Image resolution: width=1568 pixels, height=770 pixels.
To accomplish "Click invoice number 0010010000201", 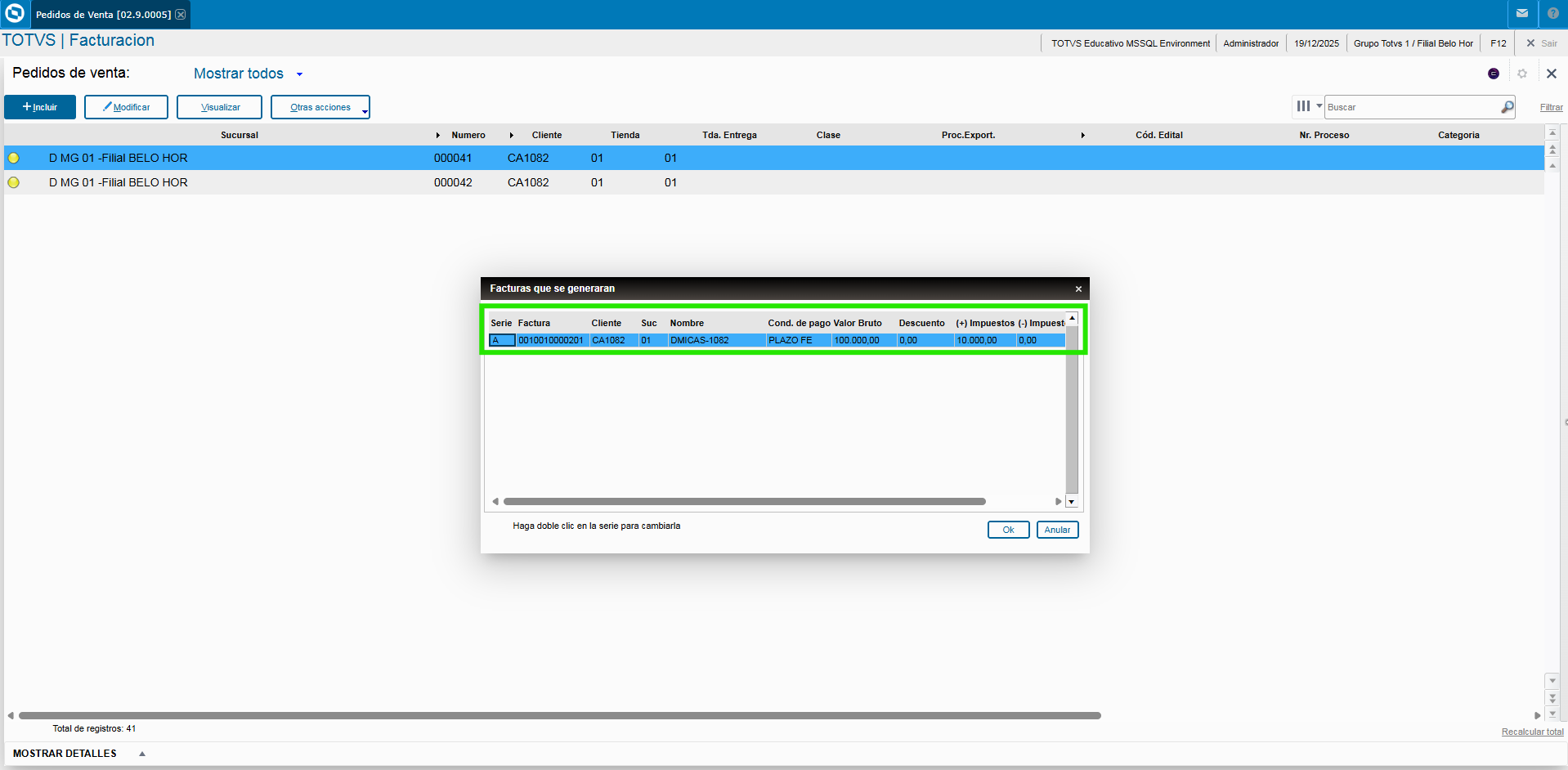I will pos(551,340).
